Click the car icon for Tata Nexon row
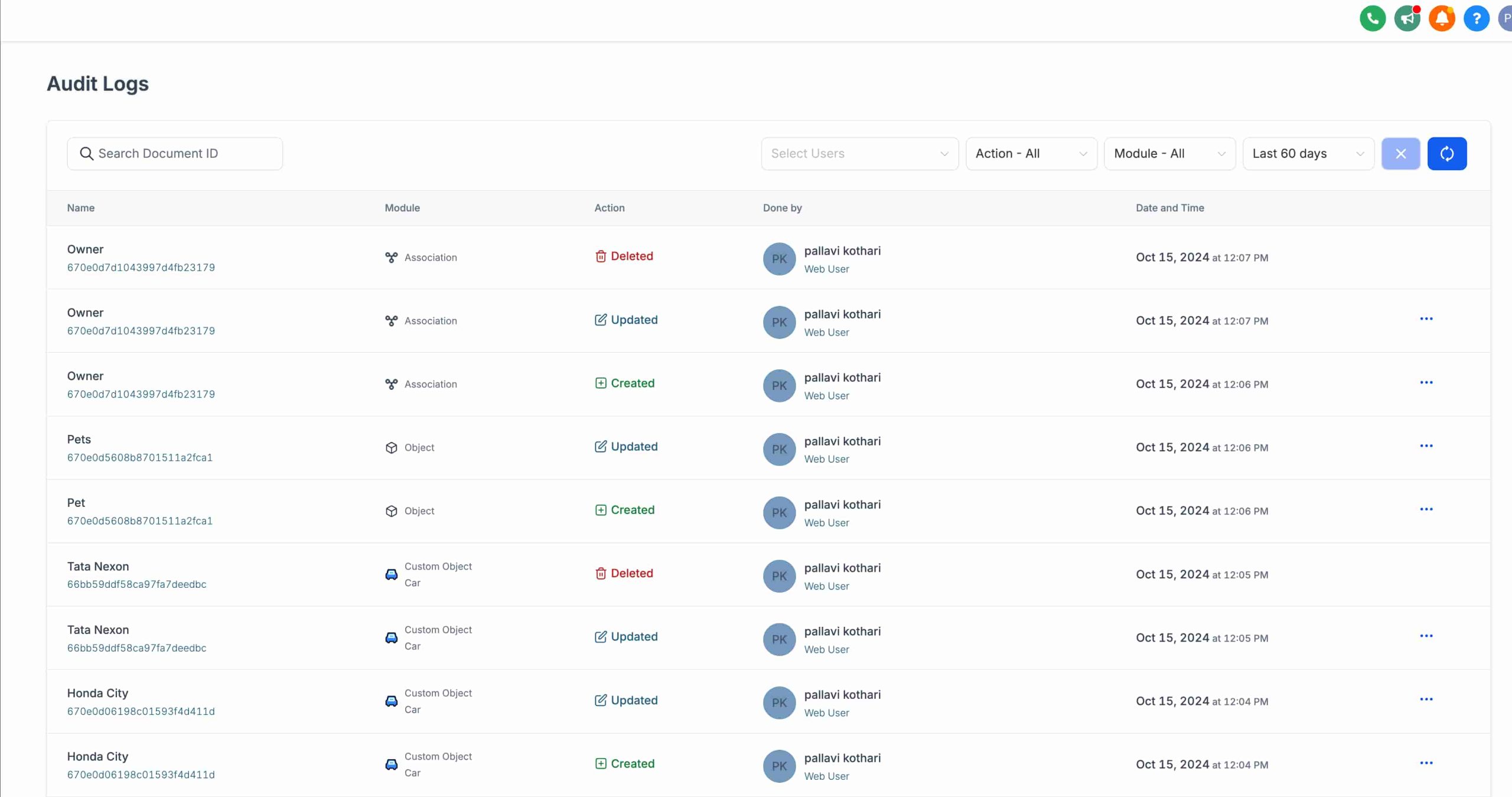1512x797 pixels. pyautogui.click(x=391, y=574)
